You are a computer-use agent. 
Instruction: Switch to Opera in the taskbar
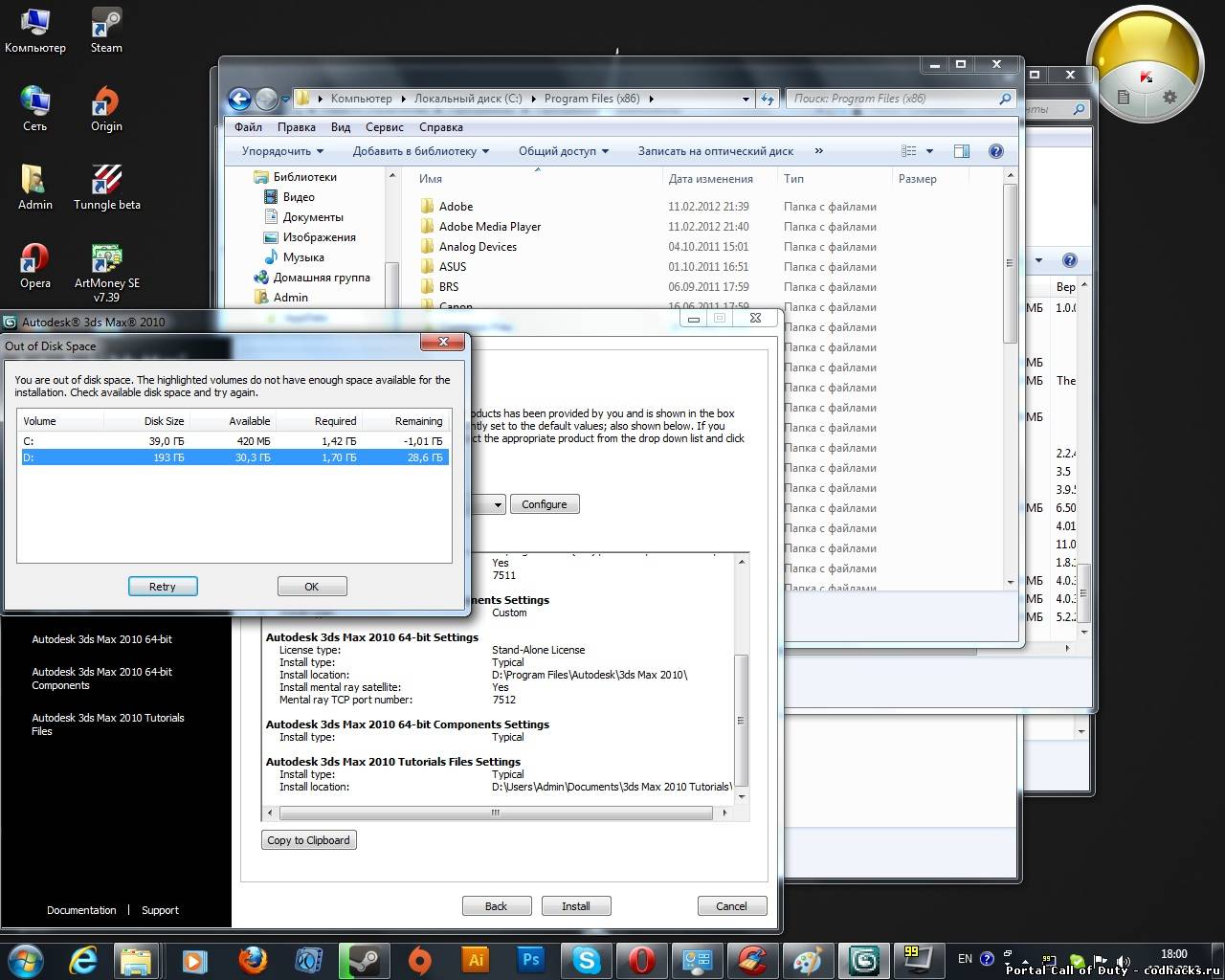641,960
